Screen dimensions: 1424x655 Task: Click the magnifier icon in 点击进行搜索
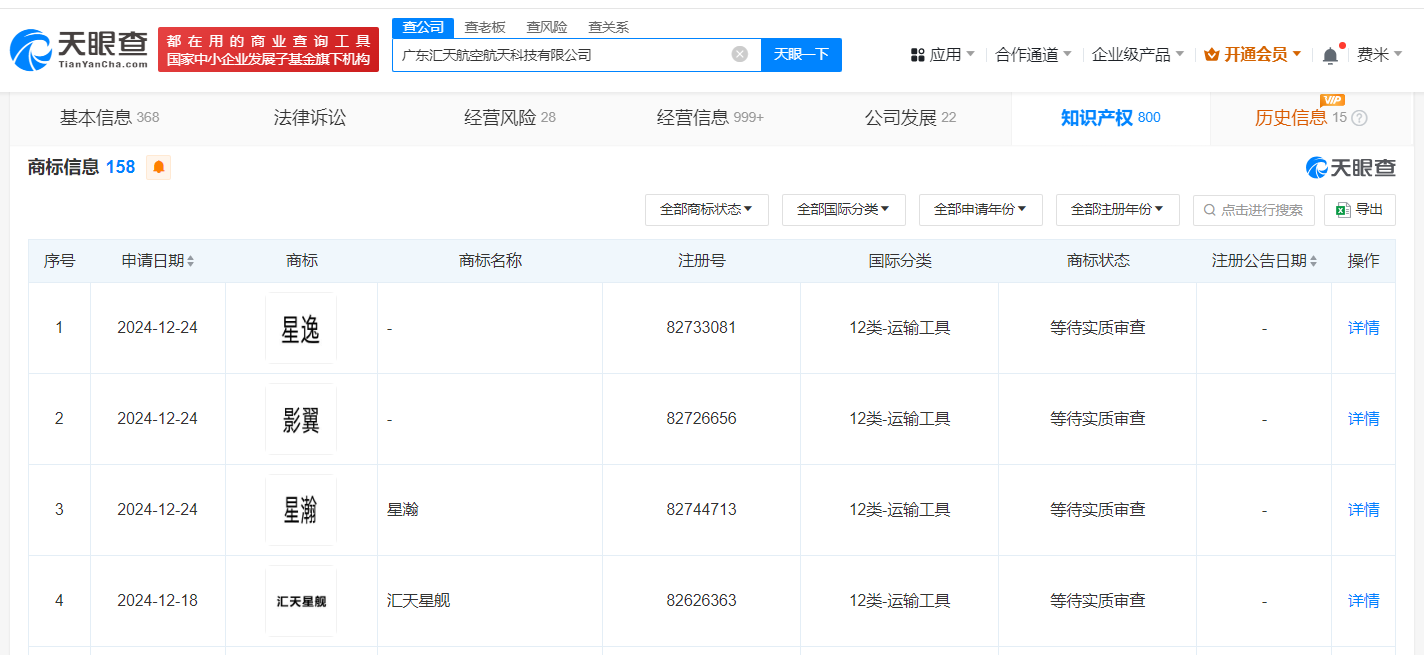click(x=1209, y=210)
